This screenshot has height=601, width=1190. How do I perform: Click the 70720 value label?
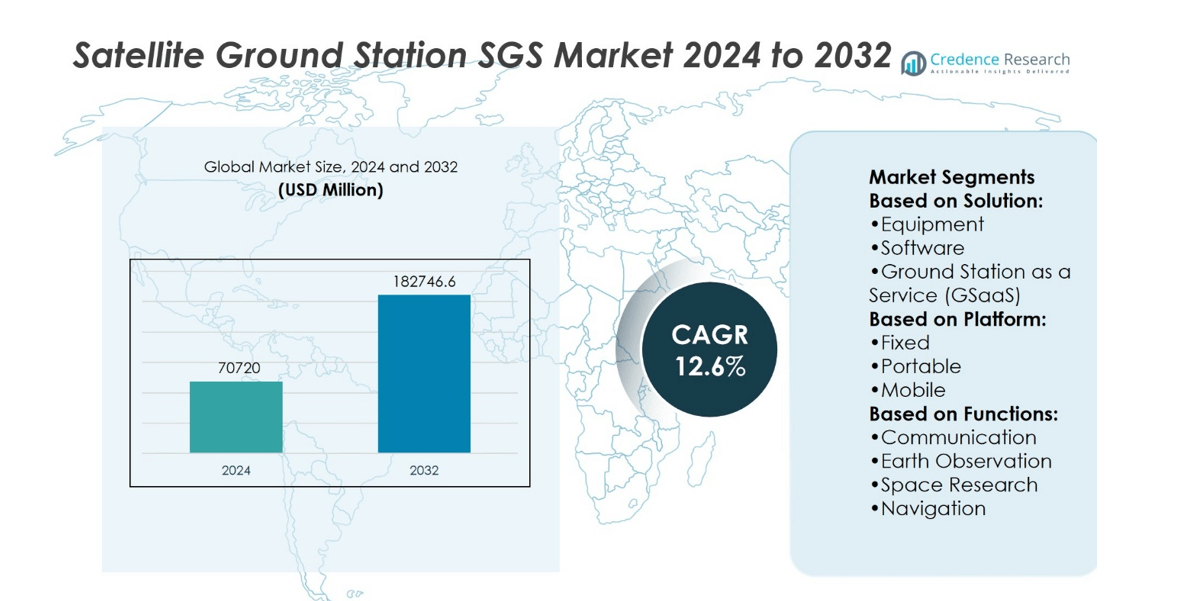click(239, 368)
